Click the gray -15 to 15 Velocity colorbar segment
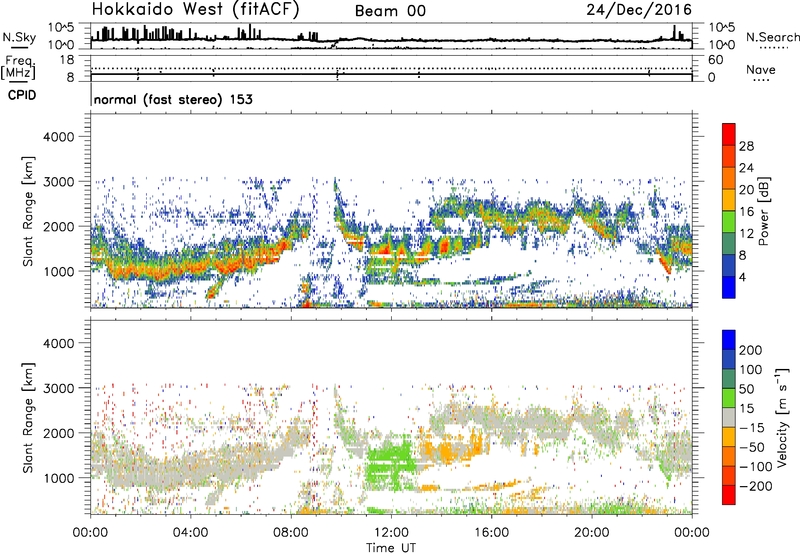Viewport: 800px width, 554px height. (x=729, y=418)
